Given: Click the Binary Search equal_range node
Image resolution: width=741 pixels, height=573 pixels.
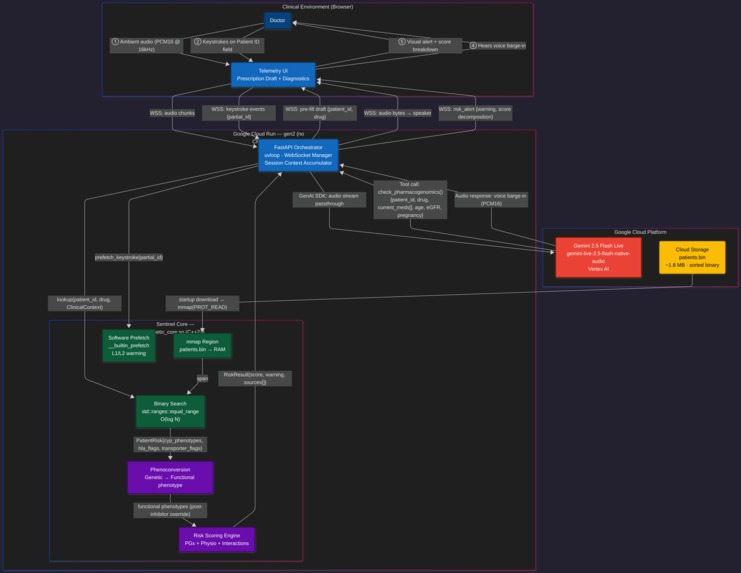Looking at the screenshot, I should (x=170, y=411).
